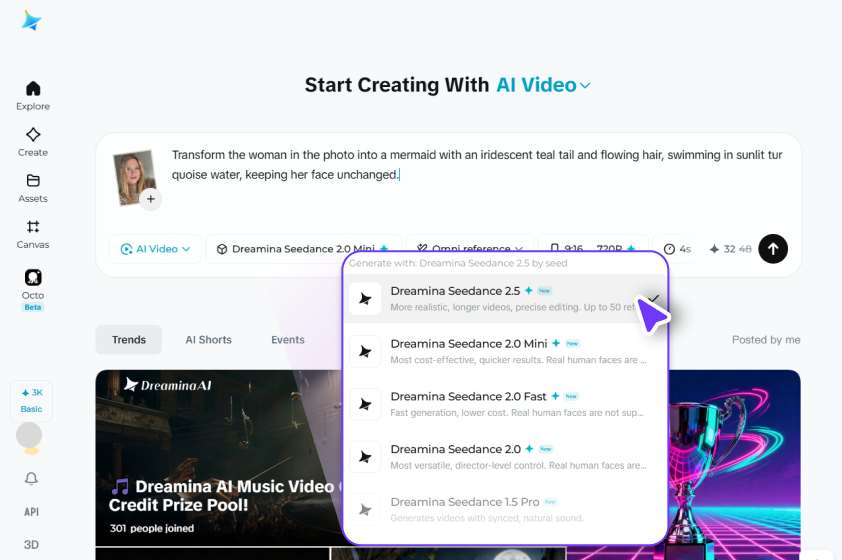Open the Create section in sidebar
The height and width of the screenshot is (560, 842).
[33, 142]
